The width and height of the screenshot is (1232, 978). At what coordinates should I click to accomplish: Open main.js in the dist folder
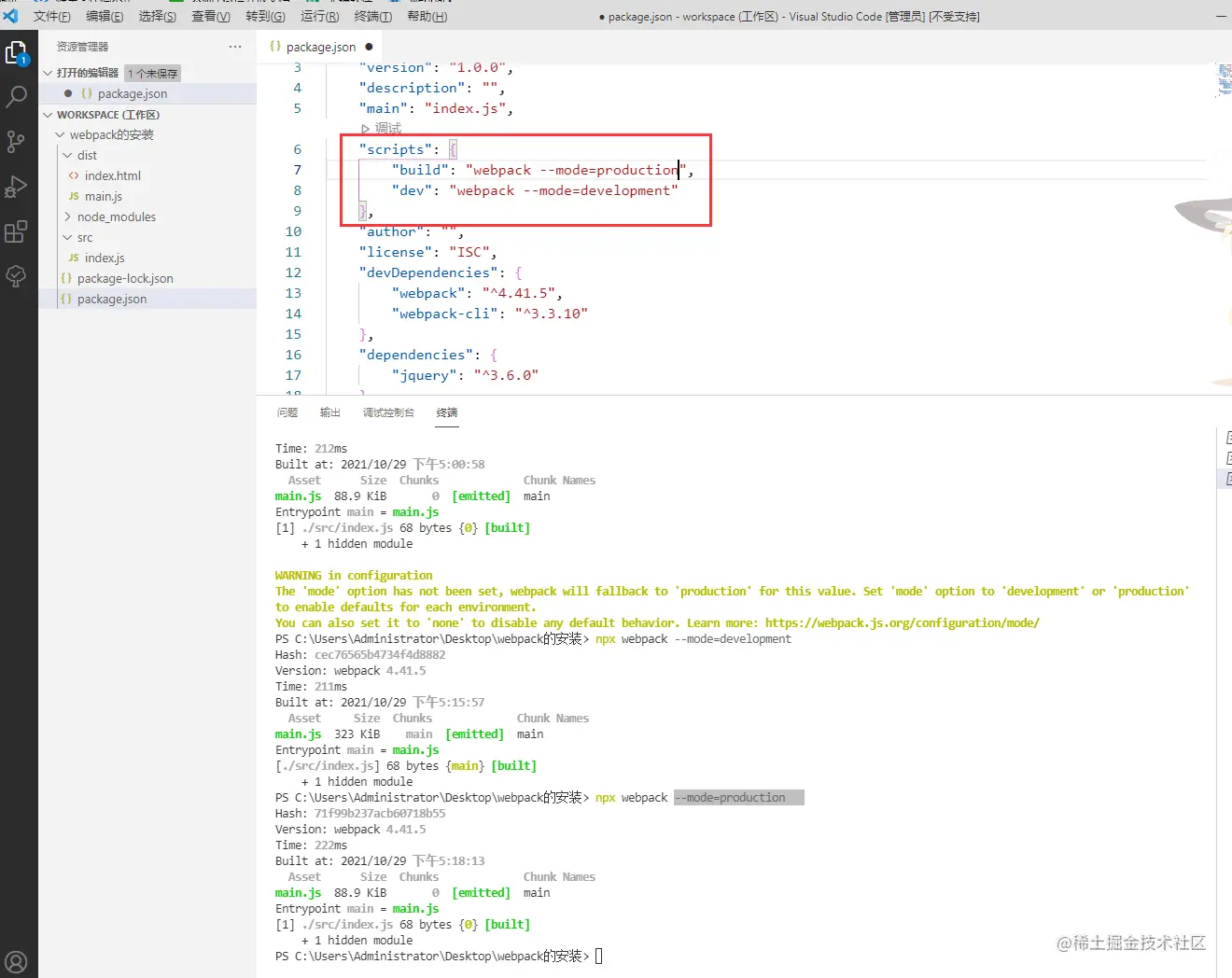104,196
